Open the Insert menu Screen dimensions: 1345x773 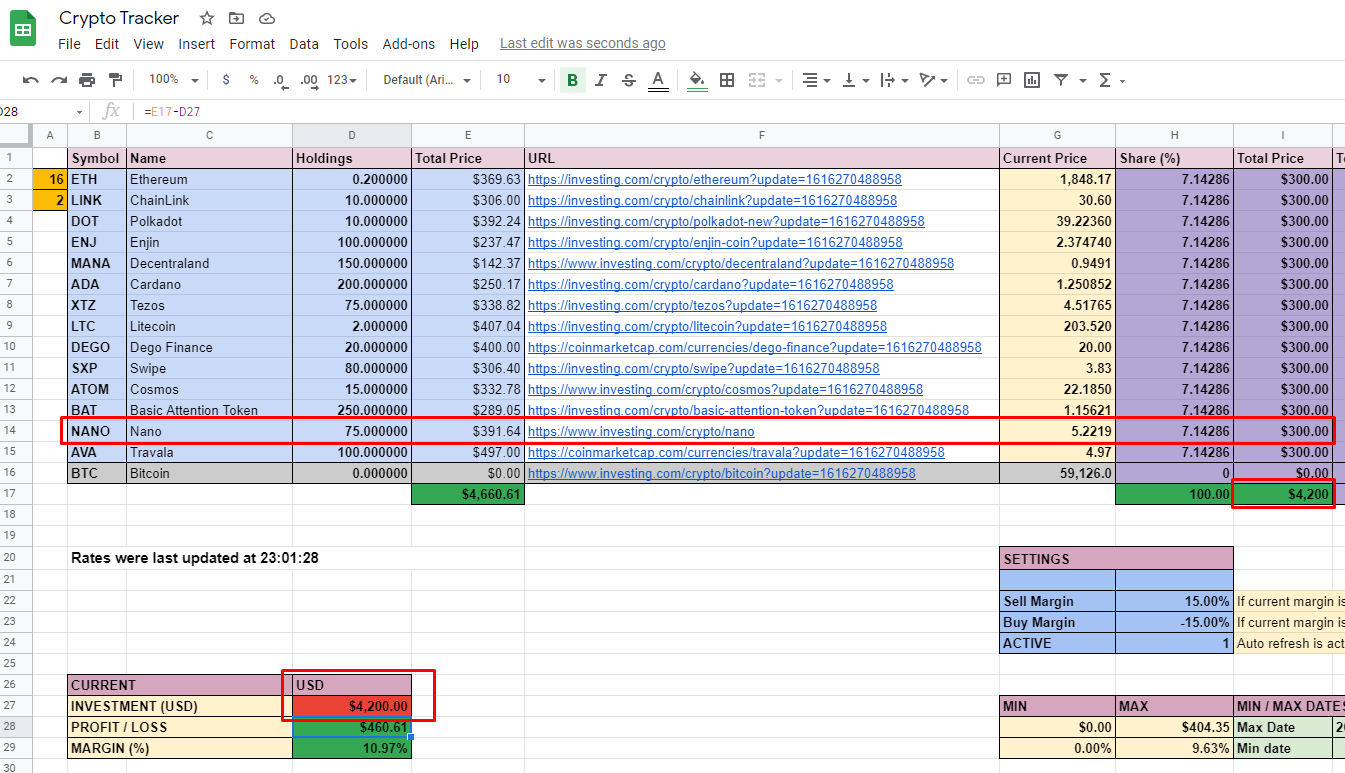[197, 44]
